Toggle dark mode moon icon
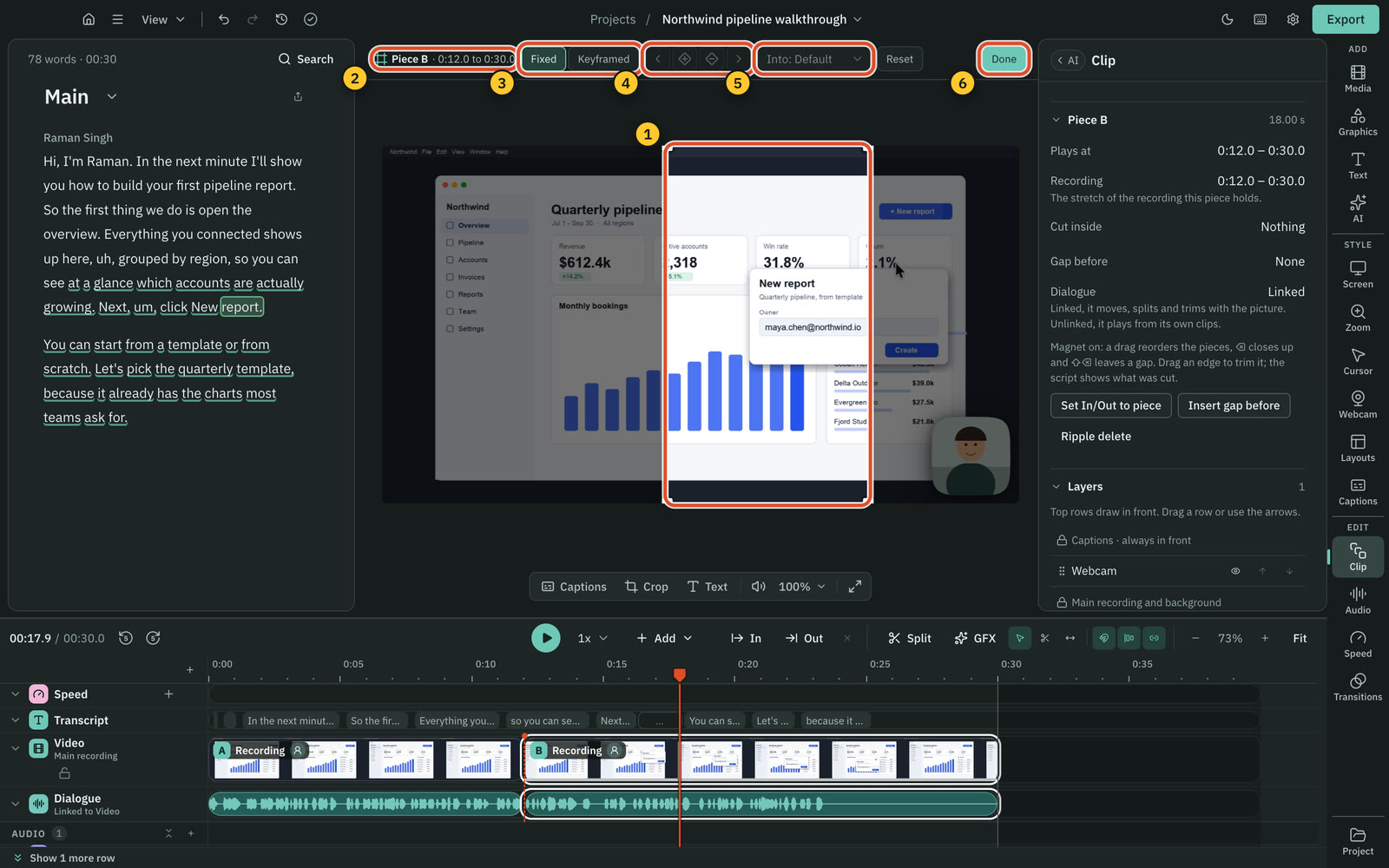The image size is (1389, 868). click(1228, 19)
